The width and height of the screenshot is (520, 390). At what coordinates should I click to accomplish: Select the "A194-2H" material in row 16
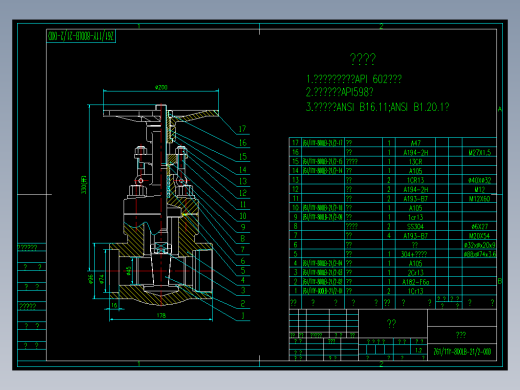[x=415, y=152]
